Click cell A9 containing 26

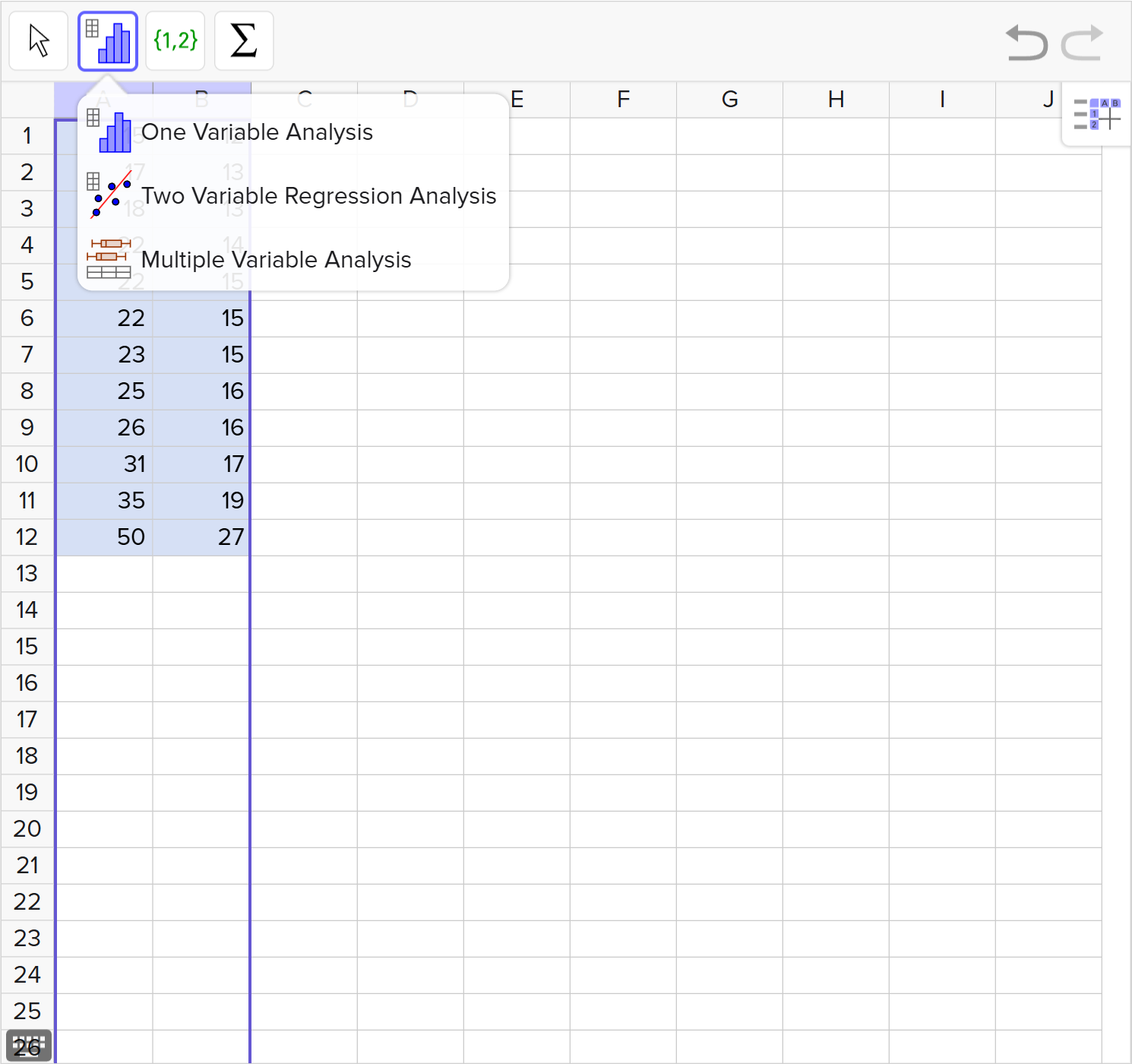click(x=104, y=428)
